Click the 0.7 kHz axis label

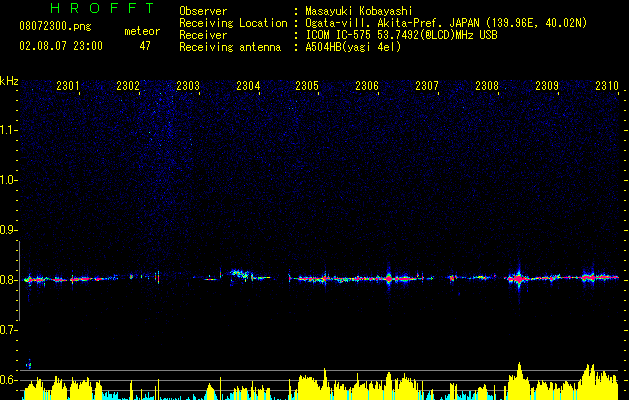point(8,330)
